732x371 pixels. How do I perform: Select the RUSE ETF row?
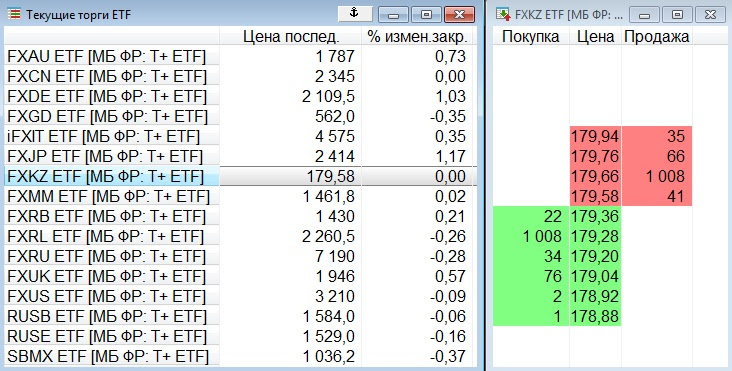[x=240, y=337]
